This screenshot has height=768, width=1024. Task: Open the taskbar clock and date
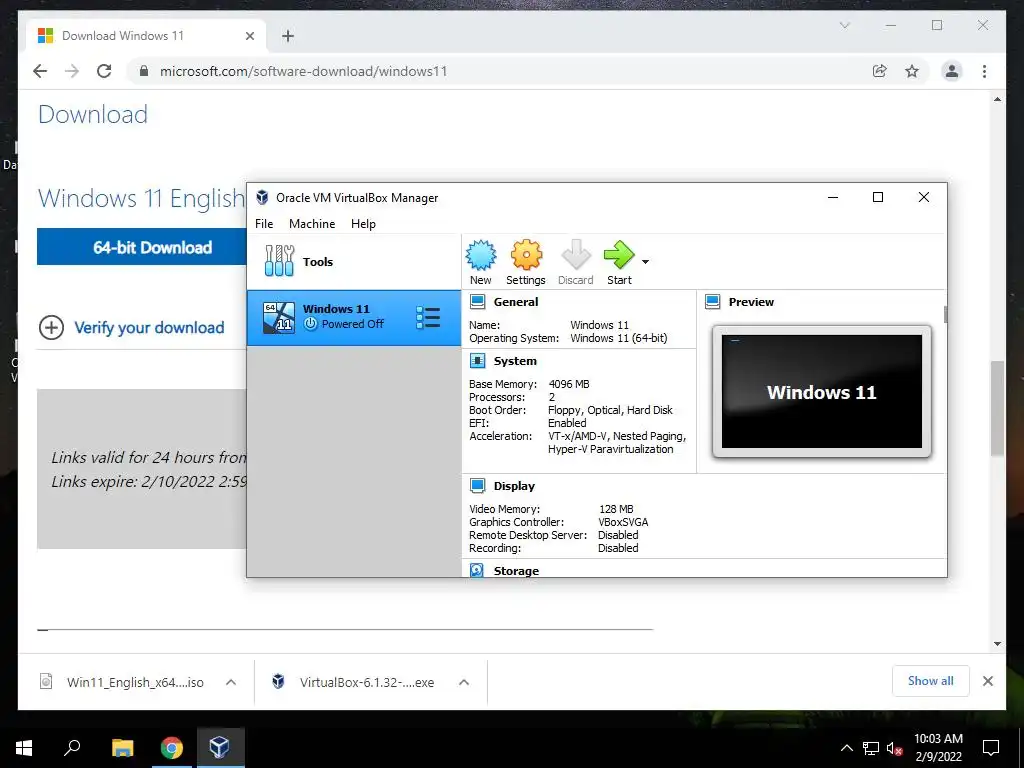(x=938, y=748)
